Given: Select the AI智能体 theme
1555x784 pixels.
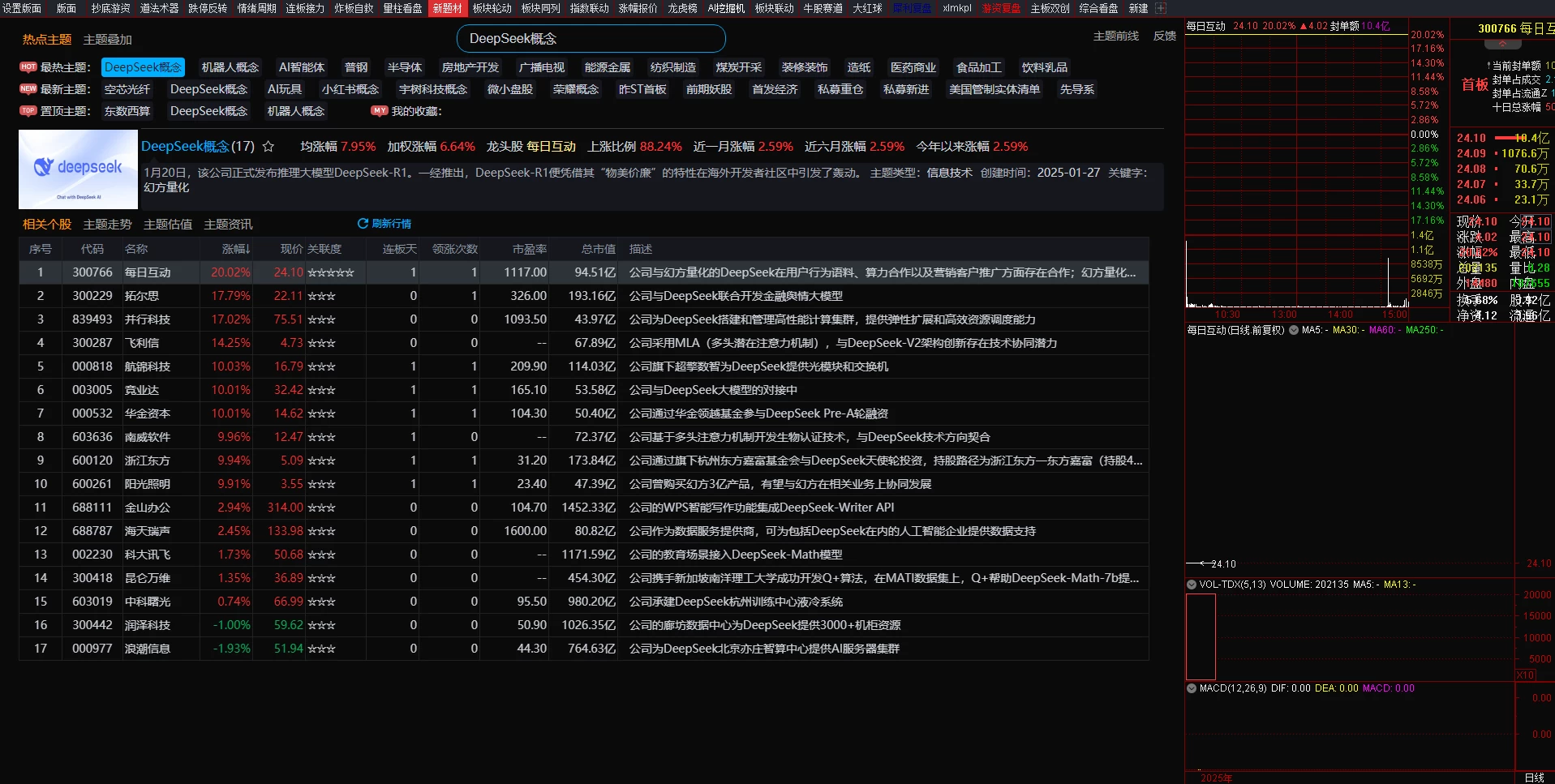Looking at the screenshot, I should 302,67.
